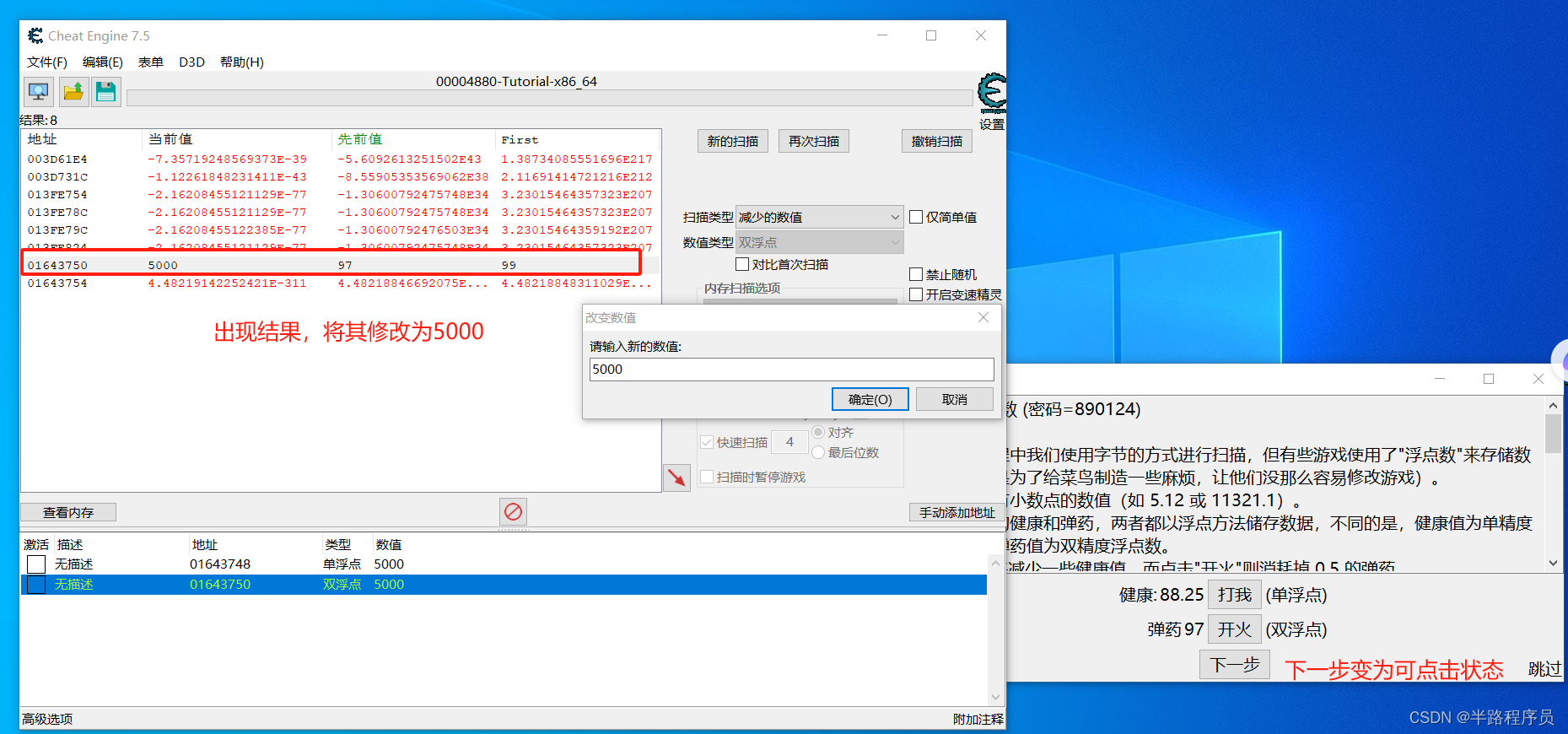Close the 改变数值 dialog

(983, 317)
